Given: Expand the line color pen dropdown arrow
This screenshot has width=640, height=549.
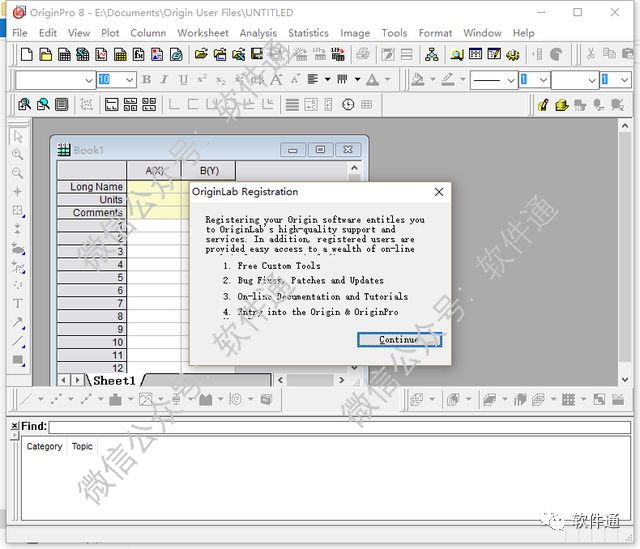Looking at the screenshot, I should pos(463,80).
